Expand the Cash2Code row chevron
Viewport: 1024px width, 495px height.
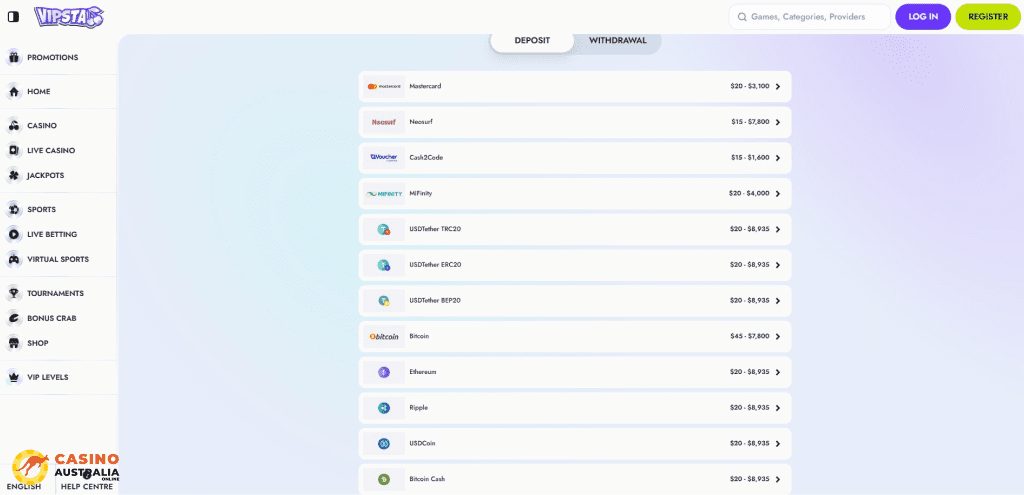pyautogui.click(x=778, y=157)
